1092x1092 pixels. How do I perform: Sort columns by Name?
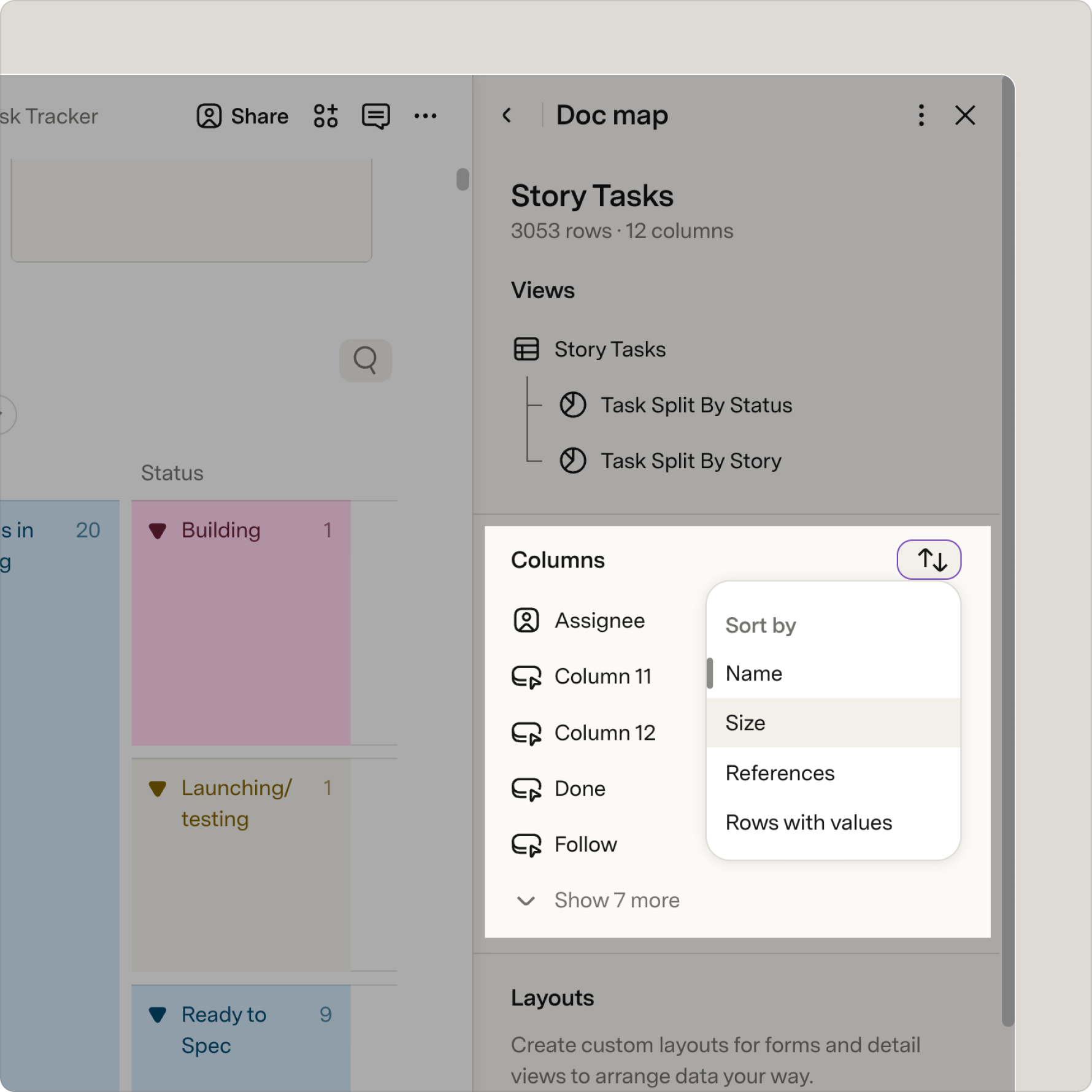[833, 674]
